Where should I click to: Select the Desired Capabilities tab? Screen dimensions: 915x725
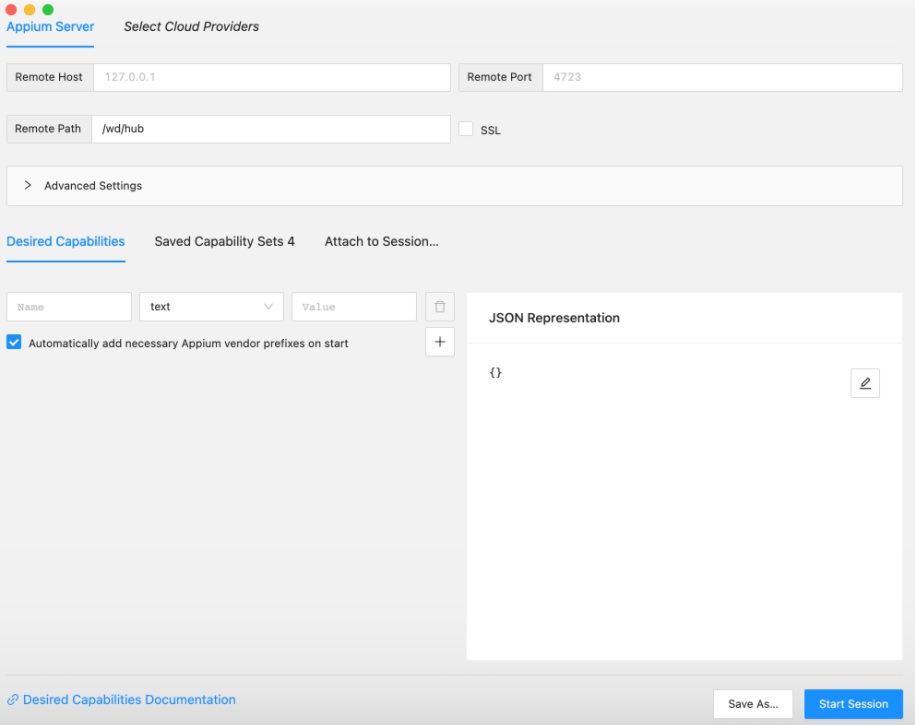[66, 241]
